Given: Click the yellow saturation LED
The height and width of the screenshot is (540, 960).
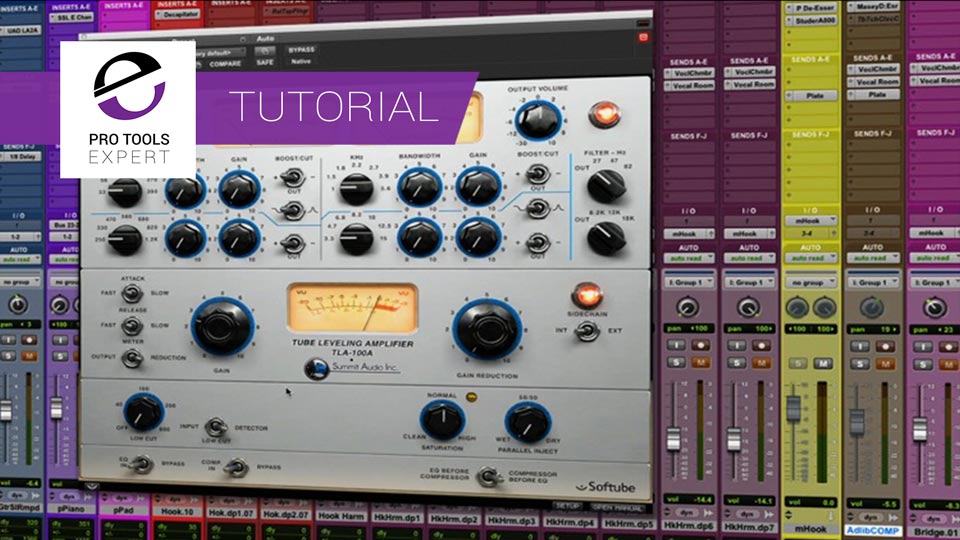Looking at the screenshot, I should tap(471, 397).
